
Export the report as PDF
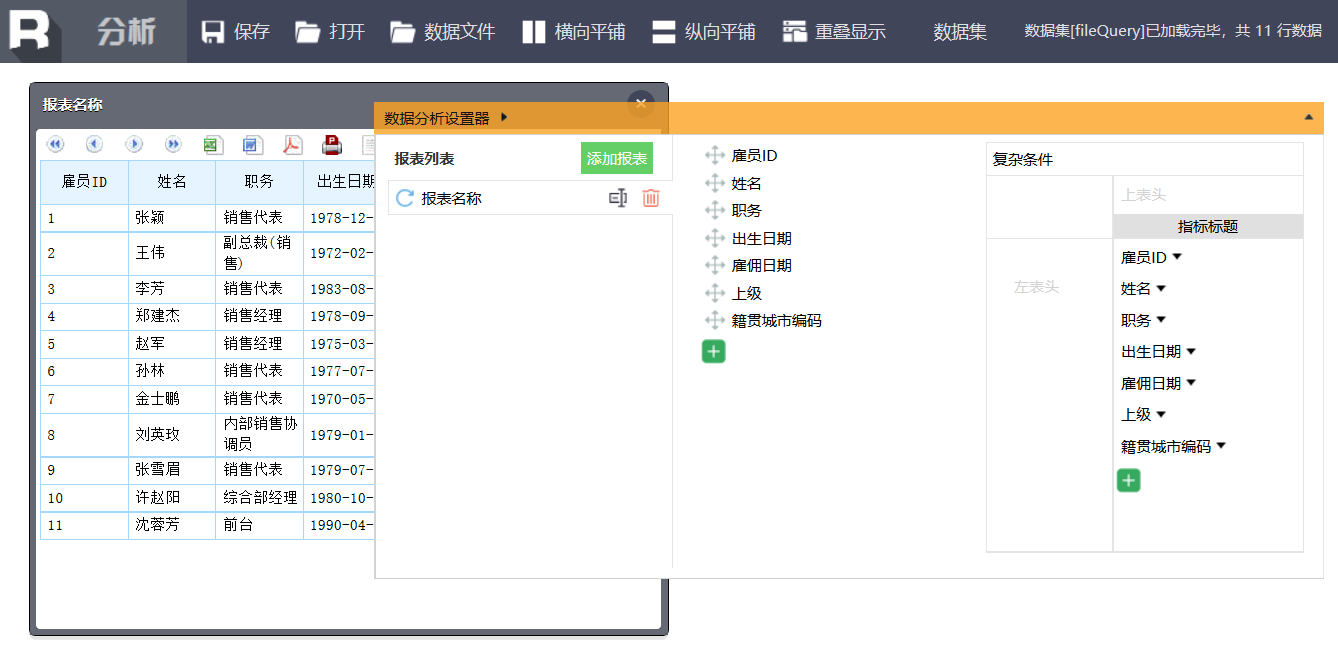click(x=292, y=145)
